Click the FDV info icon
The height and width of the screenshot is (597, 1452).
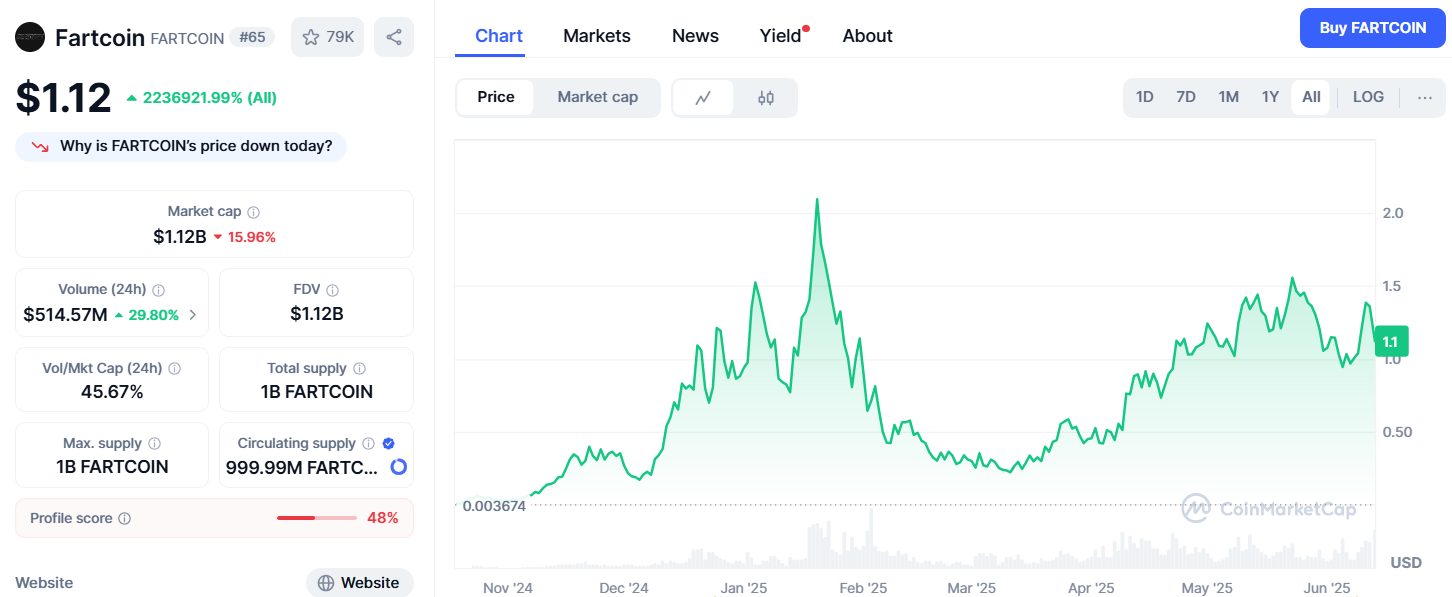coord(332,290)
